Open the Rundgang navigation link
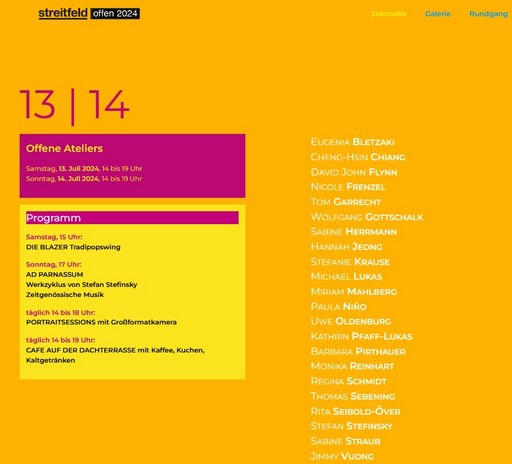The height and width of the screenshot is (464, 512). point(488,14)
